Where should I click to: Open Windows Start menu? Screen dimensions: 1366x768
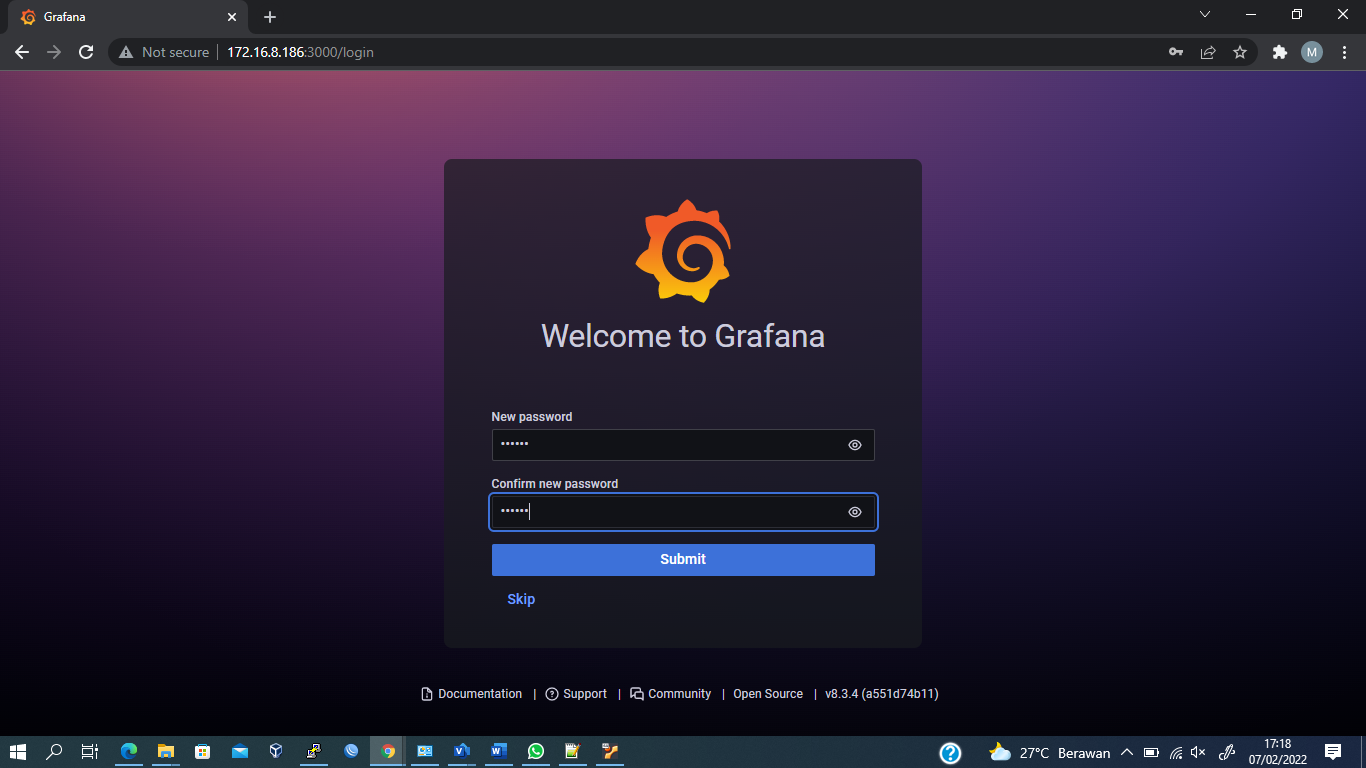click(x=18, y=752)
